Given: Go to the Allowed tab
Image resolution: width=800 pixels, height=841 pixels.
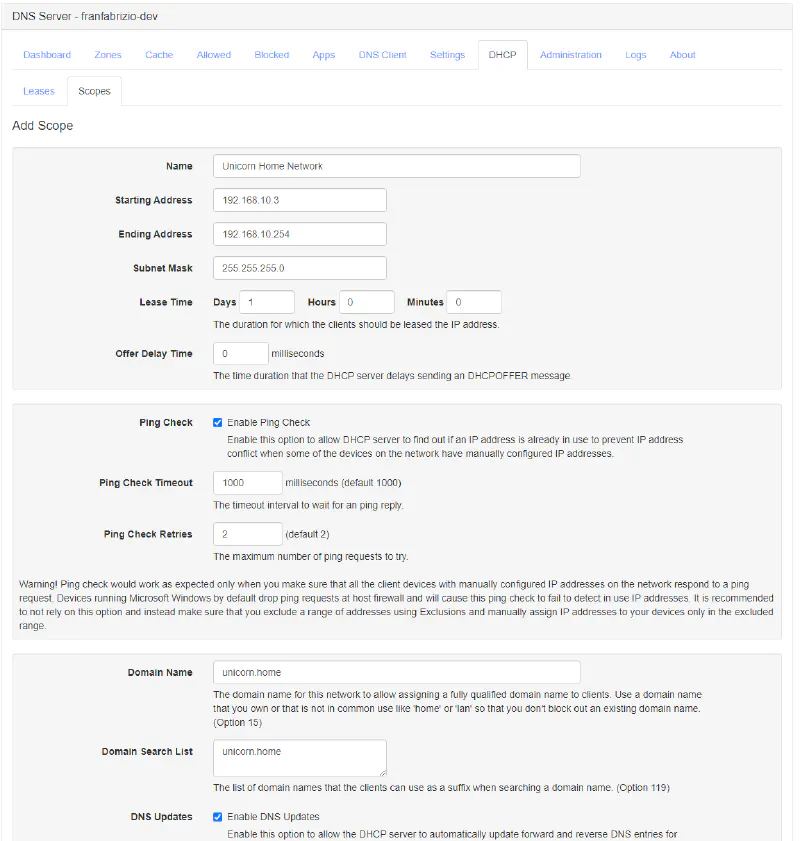Looking at the screenshot, I should coord(213,55).
